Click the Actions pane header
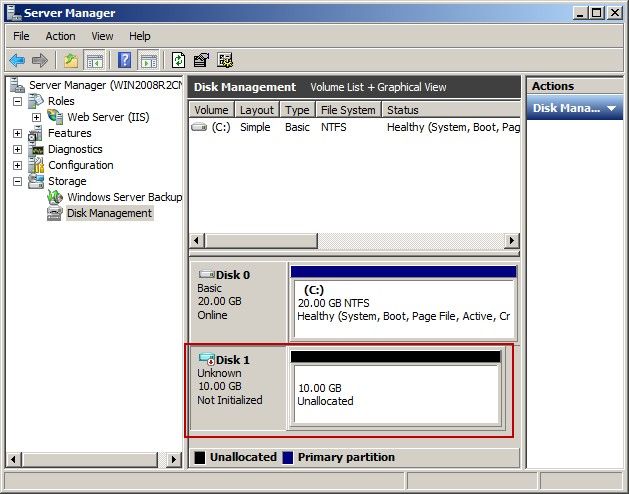 (574, 86)
